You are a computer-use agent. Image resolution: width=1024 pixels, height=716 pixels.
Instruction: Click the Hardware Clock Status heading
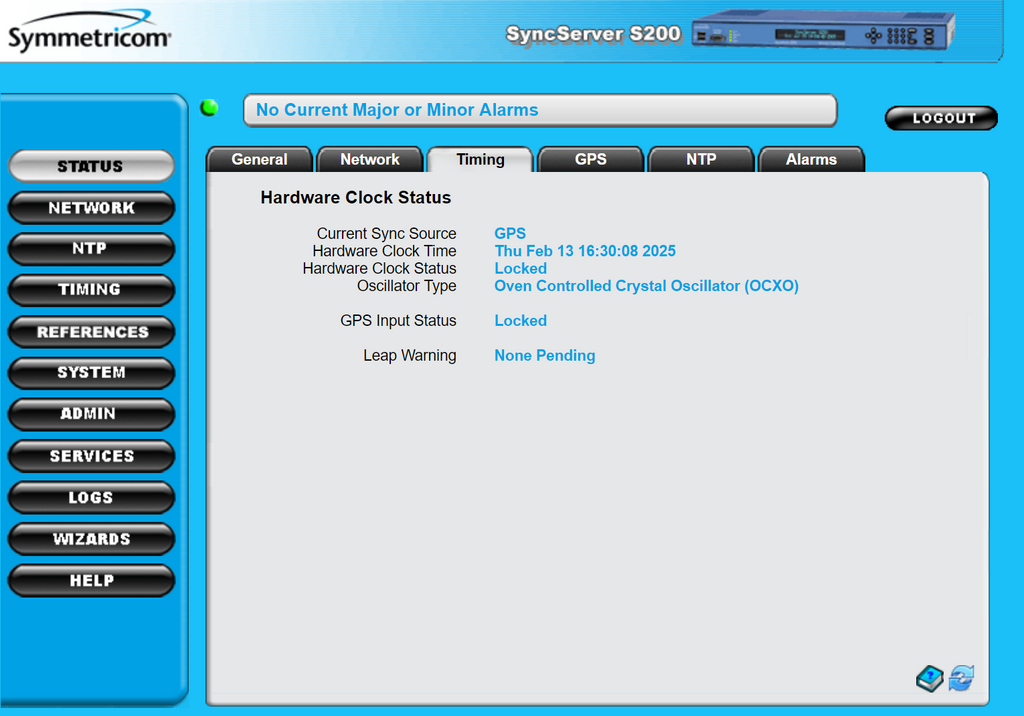[x=356, y=197]
